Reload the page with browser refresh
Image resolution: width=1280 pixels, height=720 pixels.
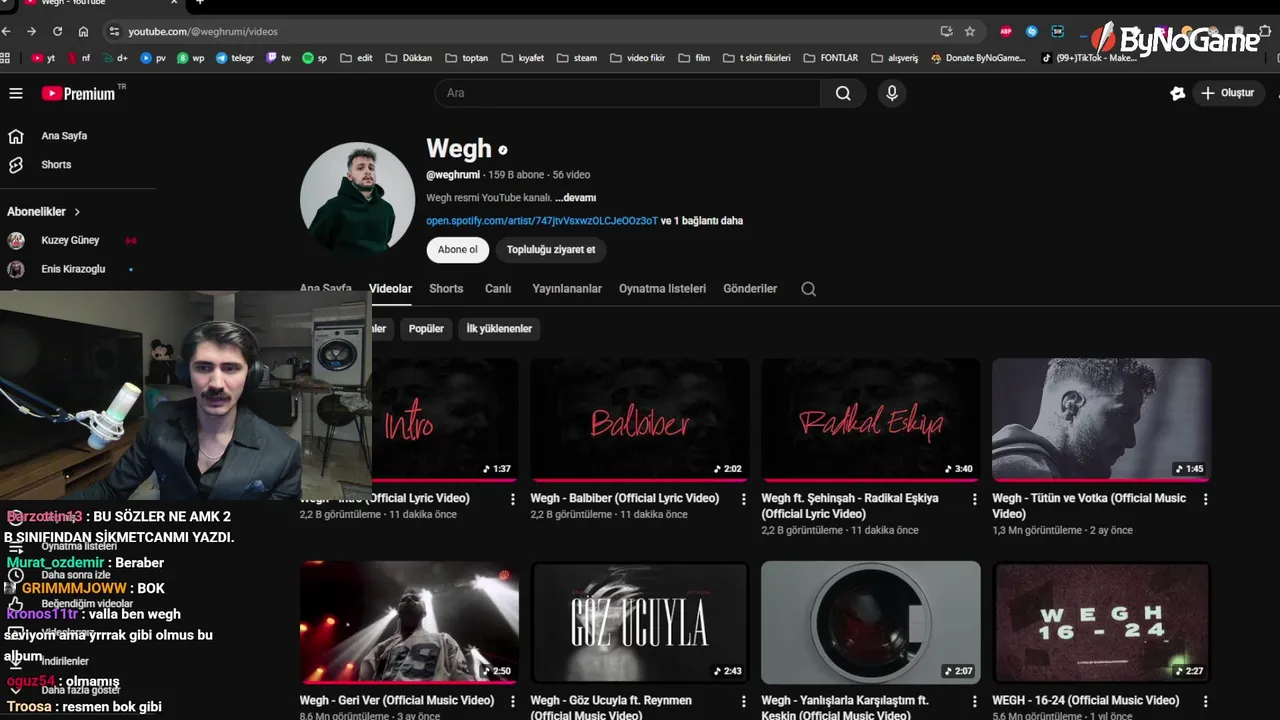click(x=57, y=32)
